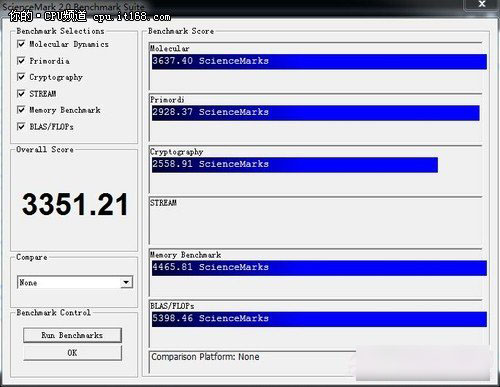This screenshot has height=387, width=500.
Task: Click the Benchmark Control group heading
Action: (x=53, y=312)
